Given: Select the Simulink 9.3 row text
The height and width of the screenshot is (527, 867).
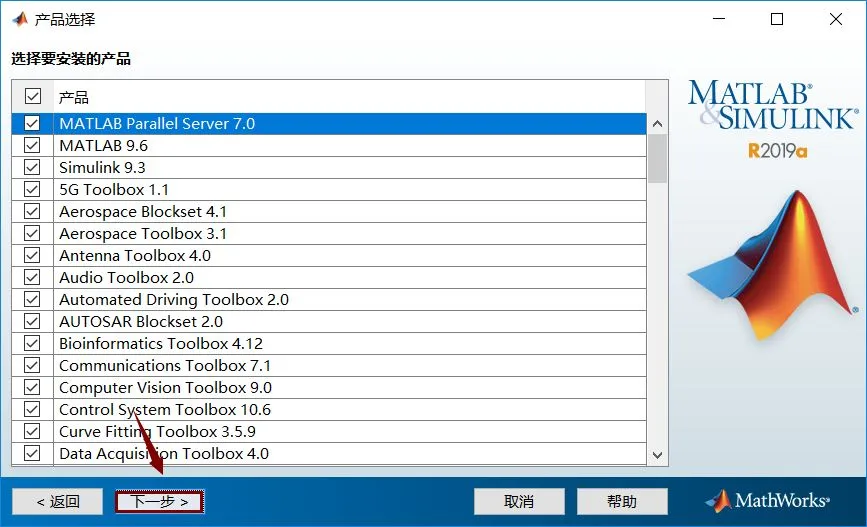Looking at the screenshot, I should click(102, 167).
